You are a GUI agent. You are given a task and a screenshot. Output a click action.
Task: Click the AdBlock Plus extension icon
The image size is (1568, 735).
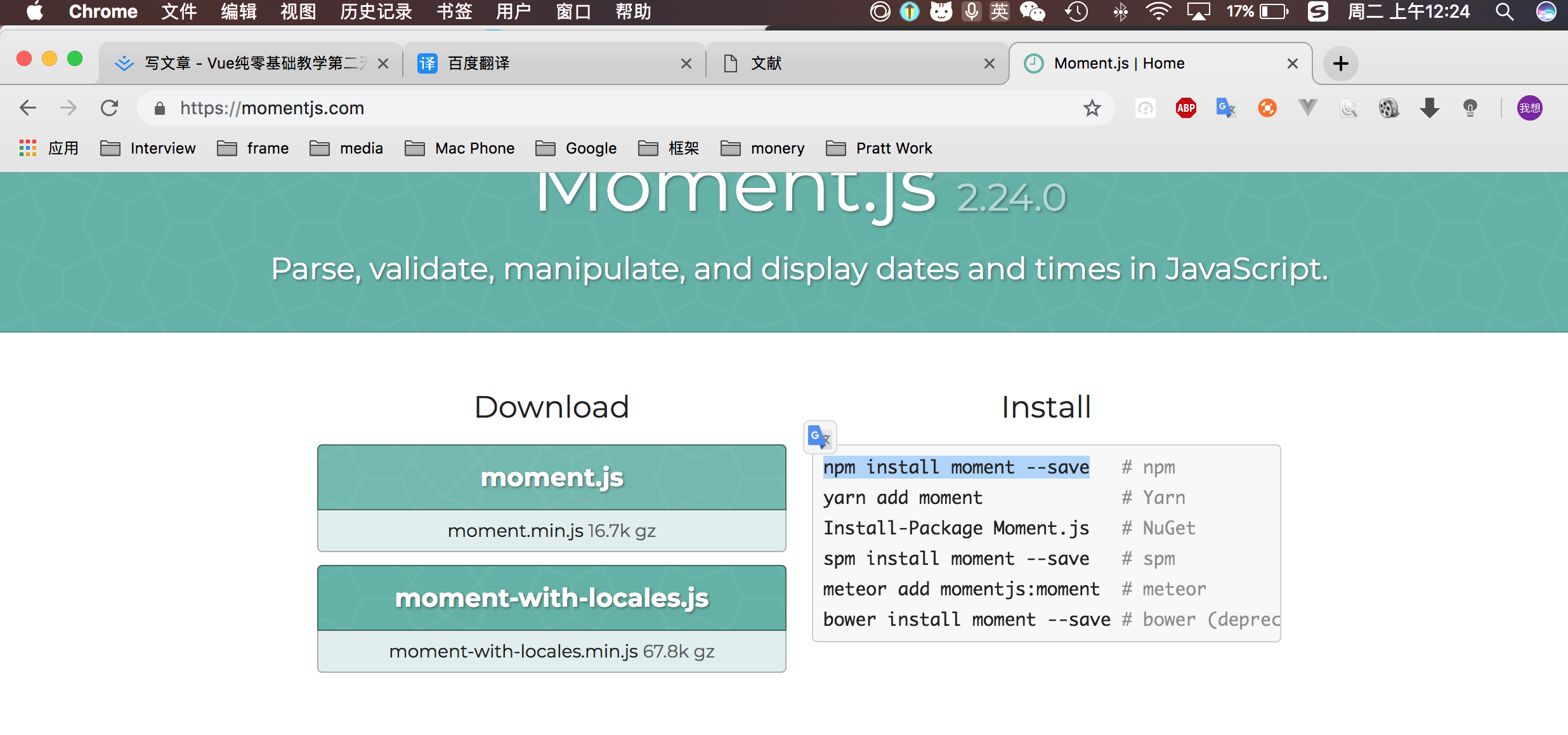[1186, 109]
